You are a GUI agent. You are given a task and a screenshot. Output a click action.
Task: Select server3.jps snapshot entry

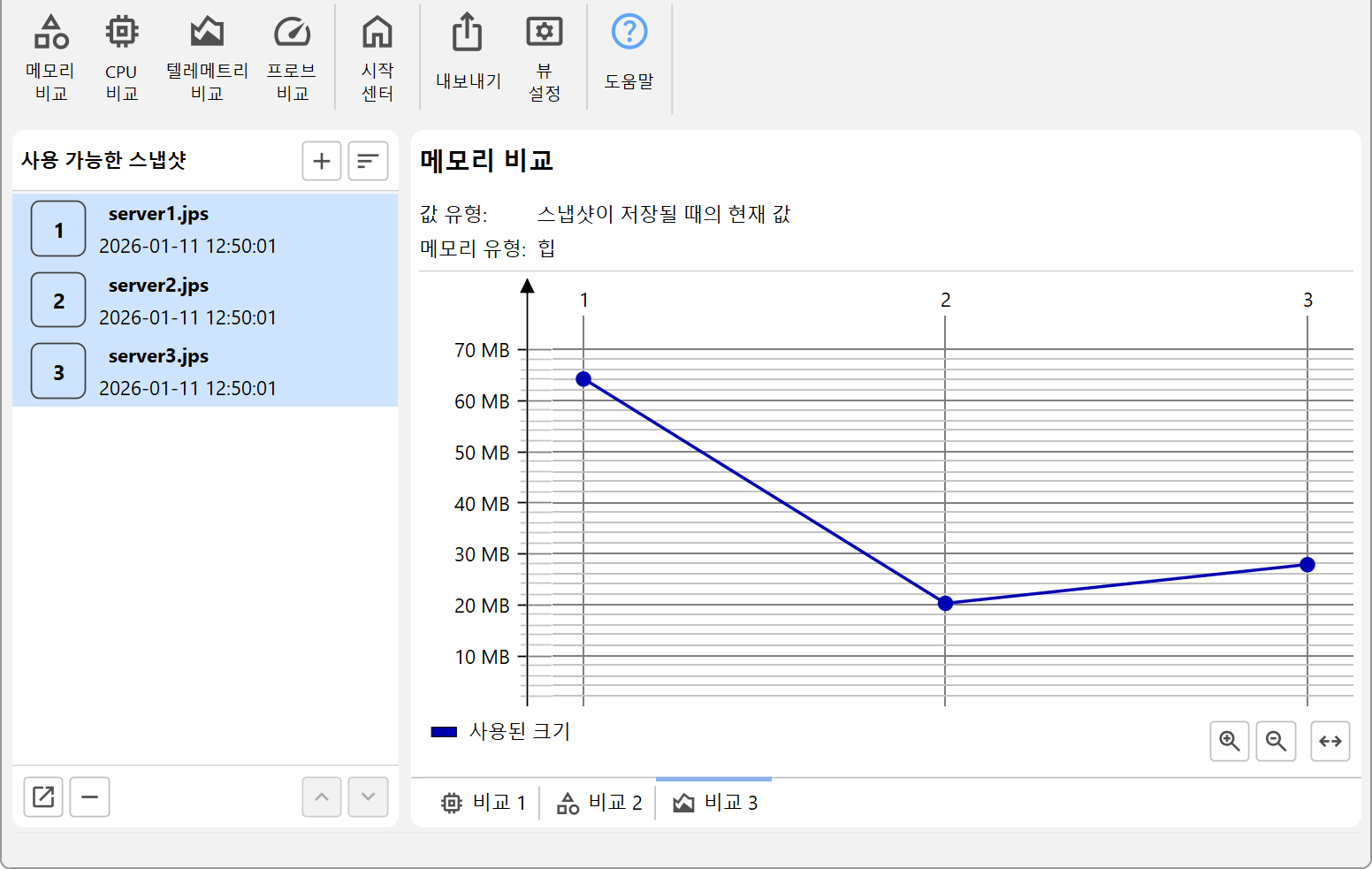[x=205, y=371]
